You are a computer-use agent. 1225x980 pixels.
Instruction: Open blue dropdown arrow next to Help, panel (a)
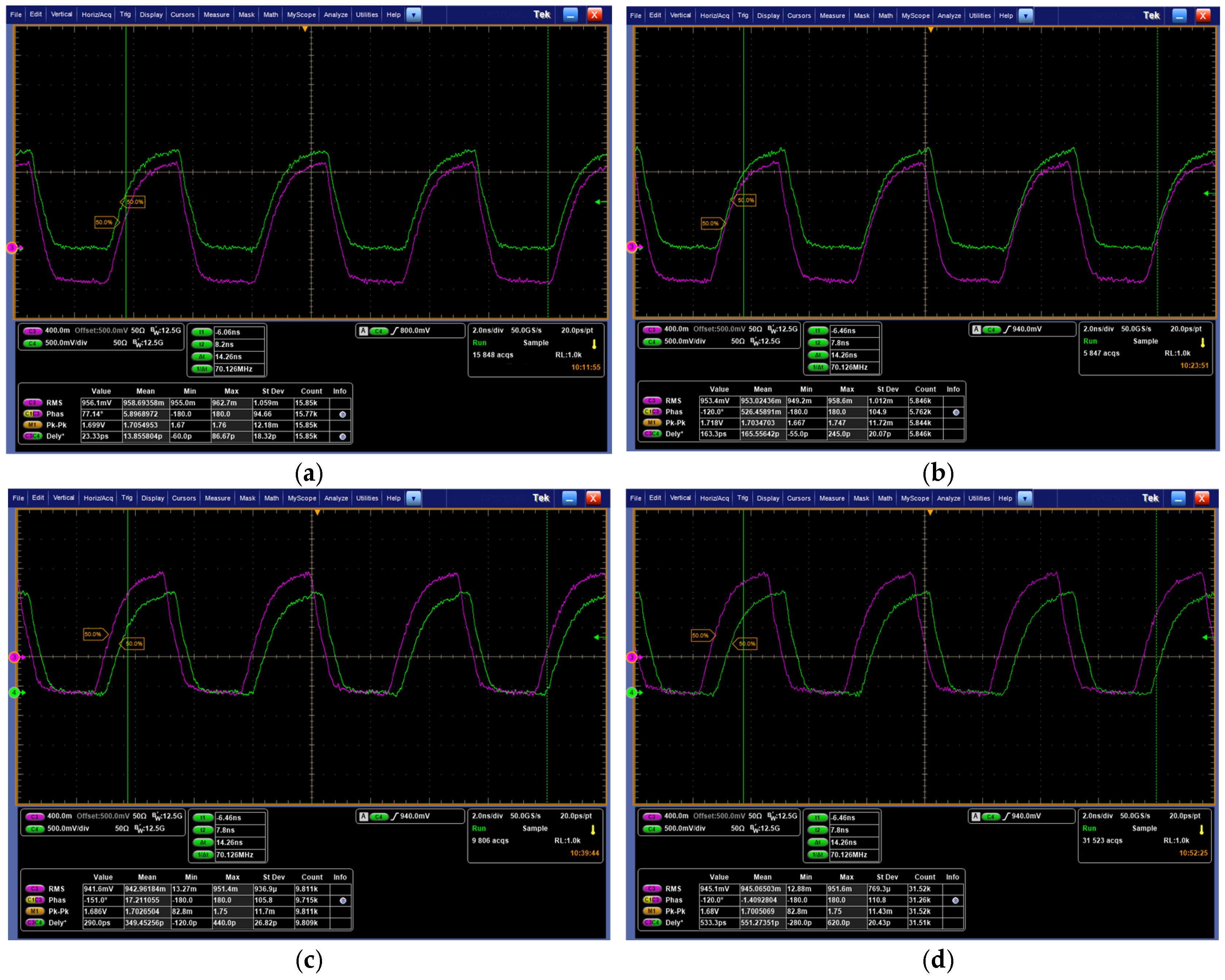point(414,15)
